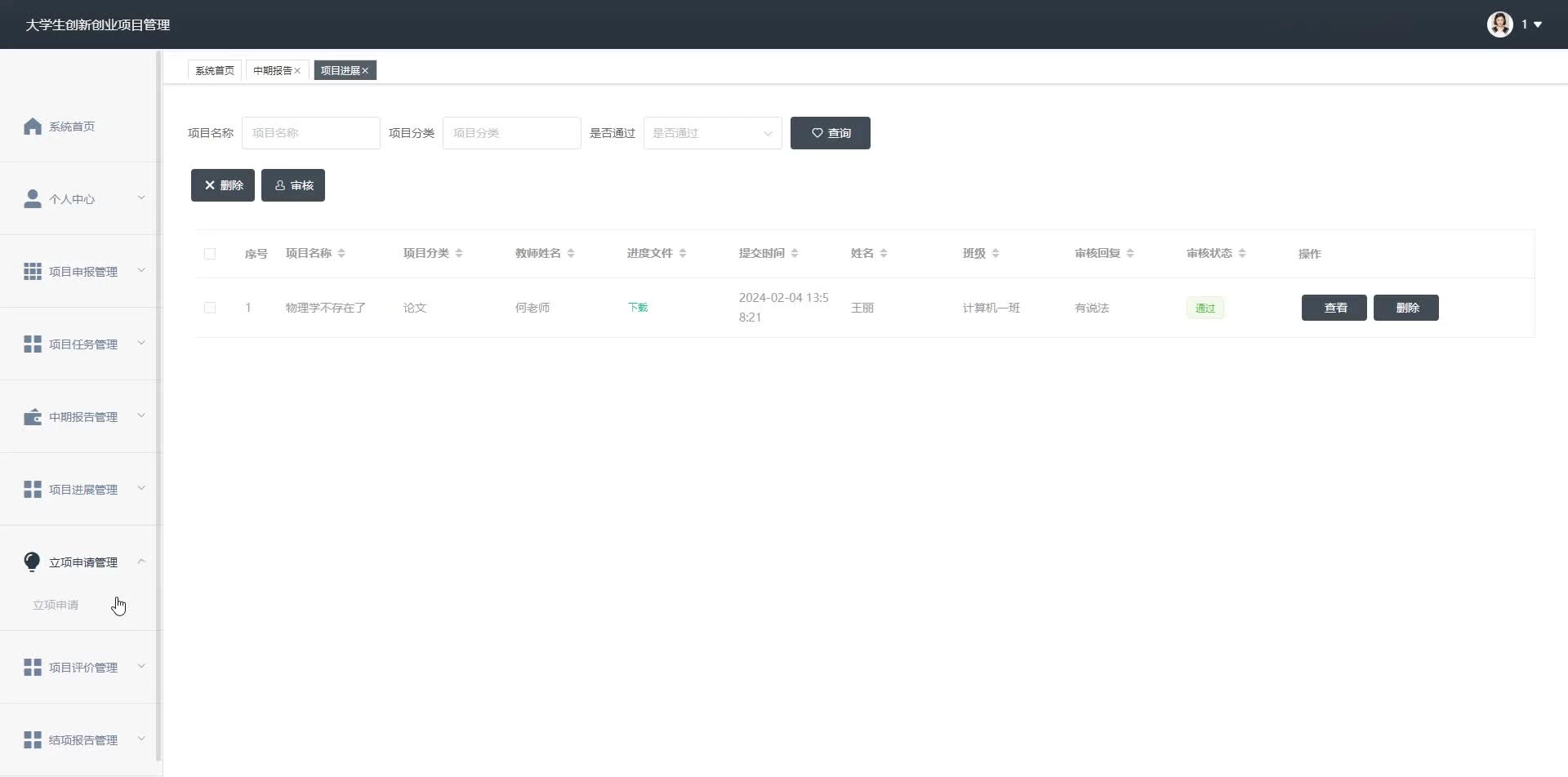The height and width of the screenshot is (777, 1568).
Task: Open the 立项申请 submenu item
Action: [56, 605]
